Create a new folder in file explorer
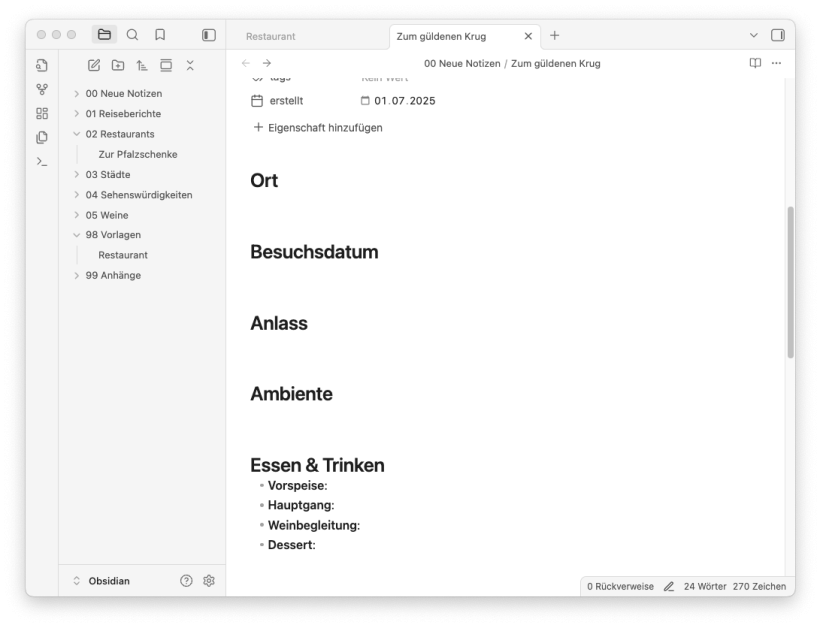This screenshot has width=820, height=628. (x=118, y=65)
